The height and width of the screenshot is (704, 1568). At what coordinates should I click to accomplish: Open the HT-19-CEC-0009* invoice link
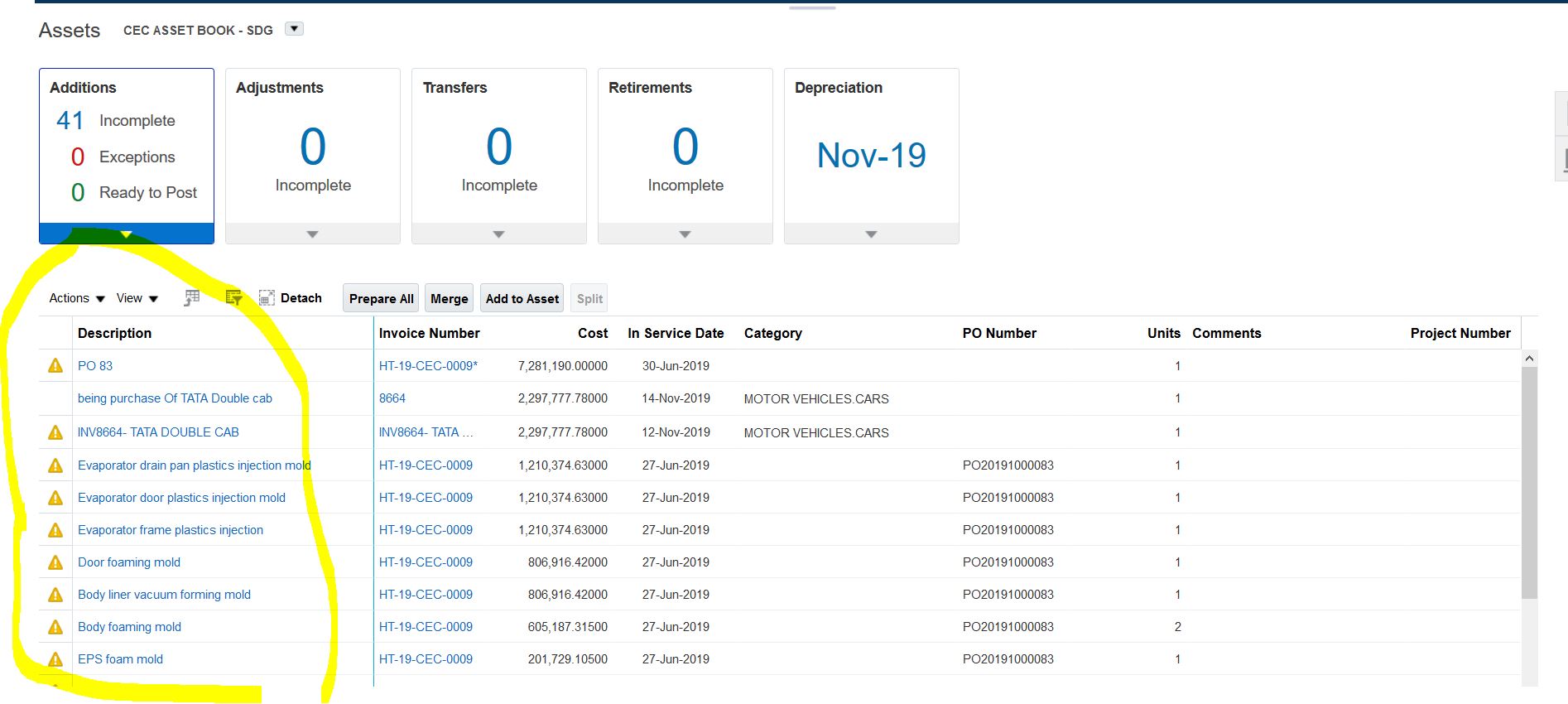tap(428, 366)
